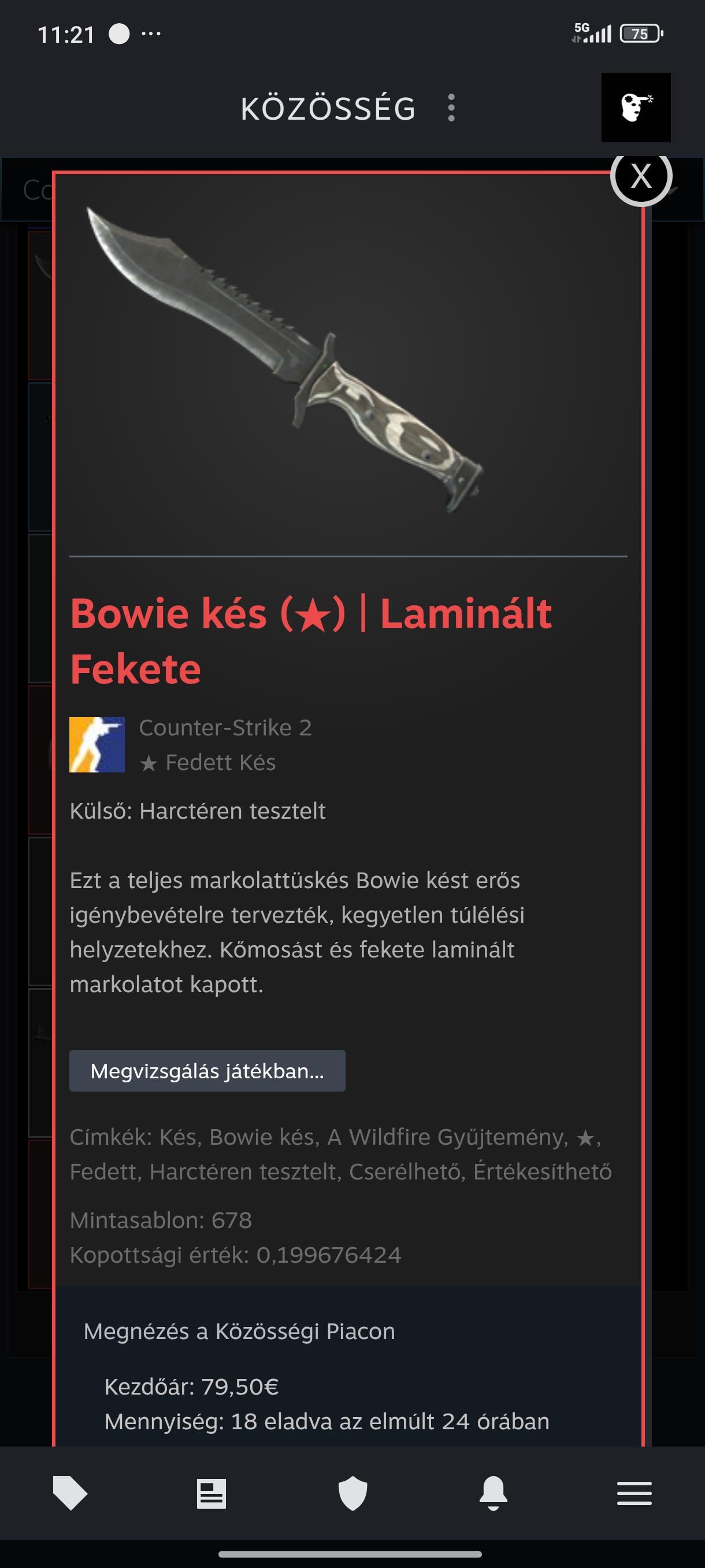Tap the KÖZÖSSÉG header title

pos(328,108)
